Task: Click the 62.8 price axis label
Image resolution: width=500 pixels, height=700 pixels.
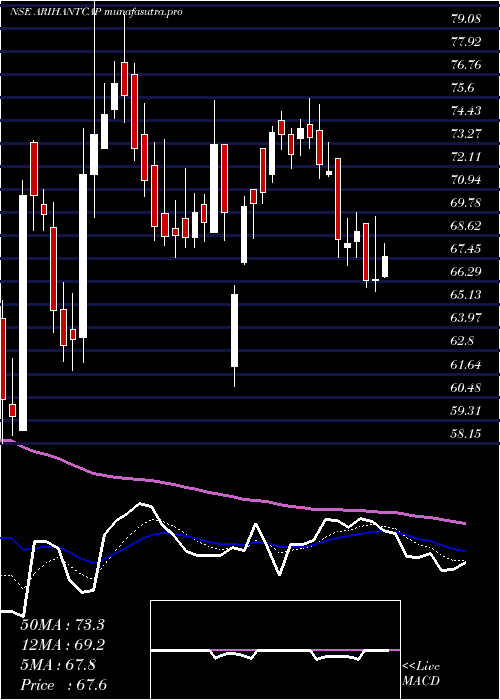Action: (x=462, y=341)
